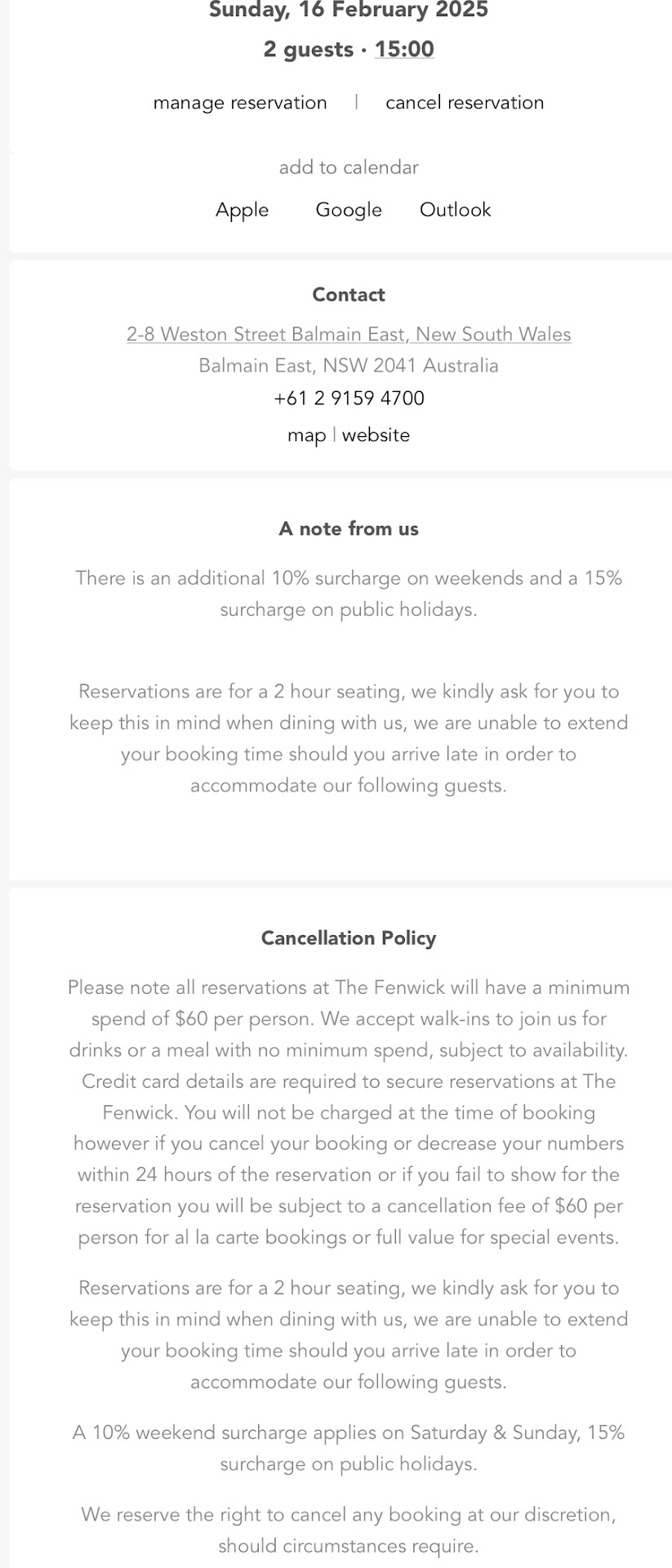Add the booking to Apple calendar

click(x=242, y=210)
